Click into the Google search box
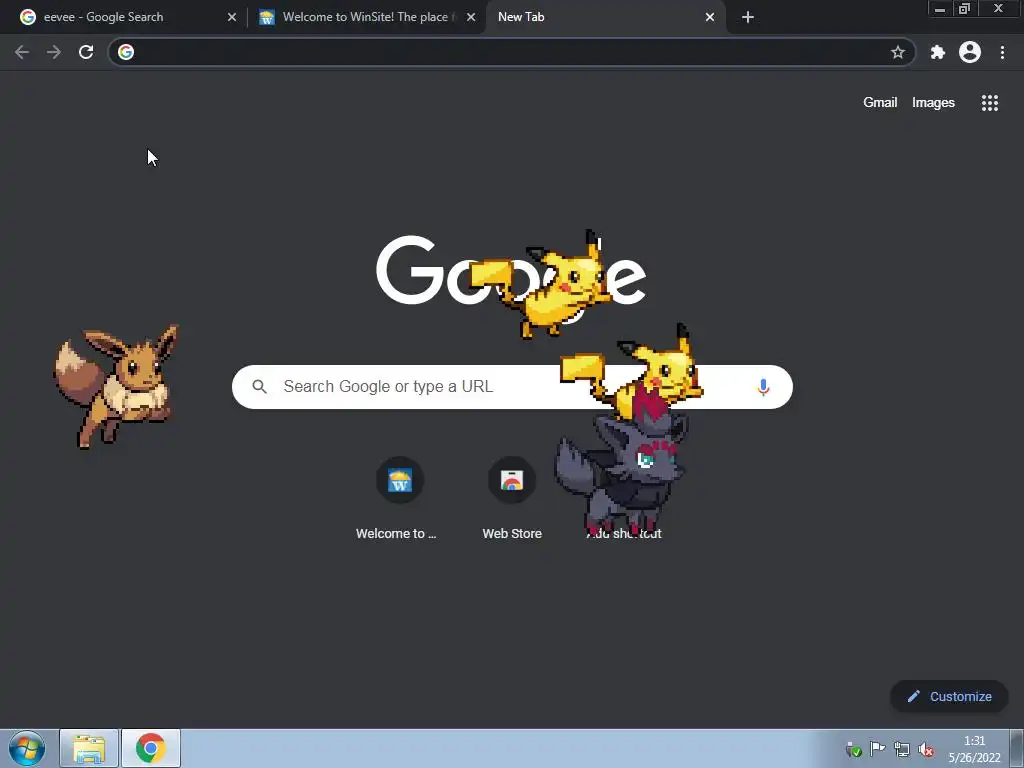Screen dimensions: 1024x768 [x=513, y=387]
